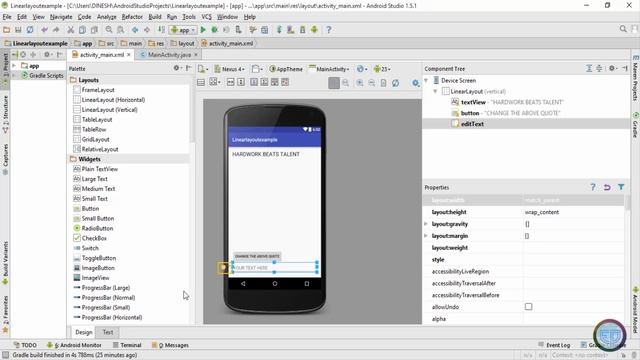
Task: Click the Help question mark toolbar icon
Action: point(329,30)
